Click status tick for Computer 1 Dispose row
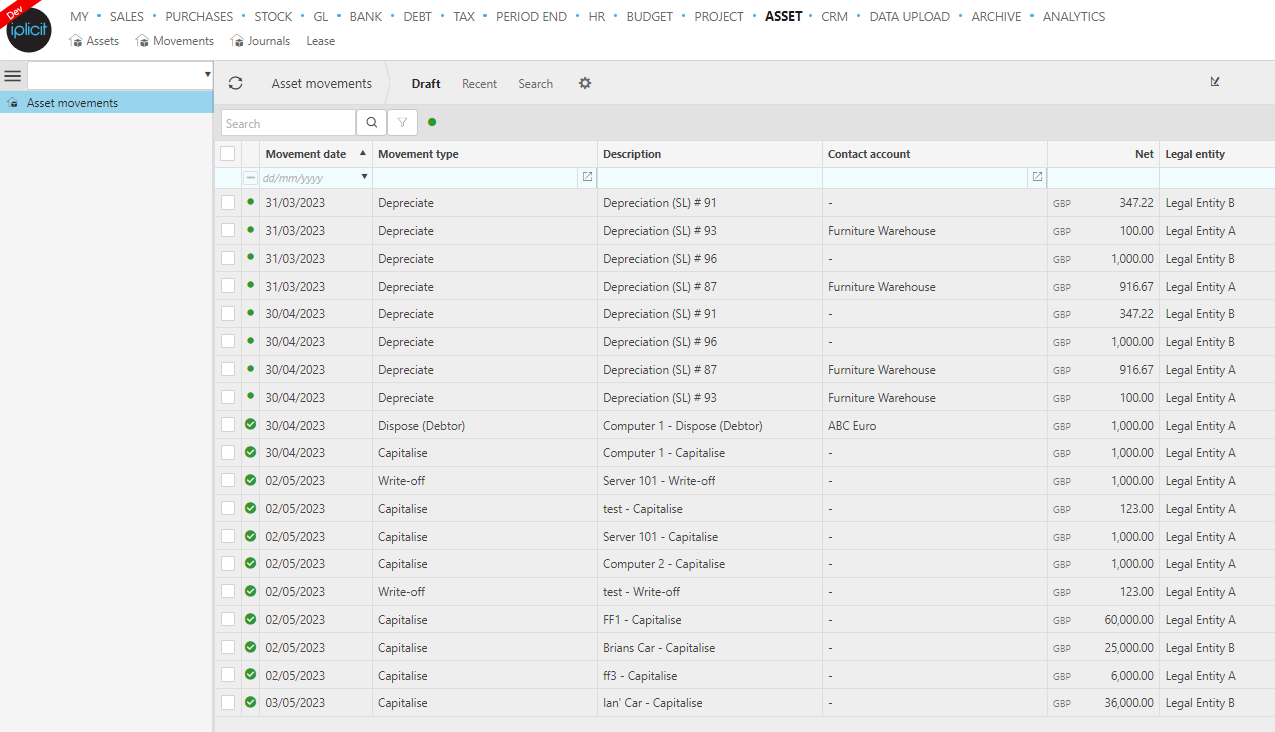1275x732 pixels. (x=250, y=425)
